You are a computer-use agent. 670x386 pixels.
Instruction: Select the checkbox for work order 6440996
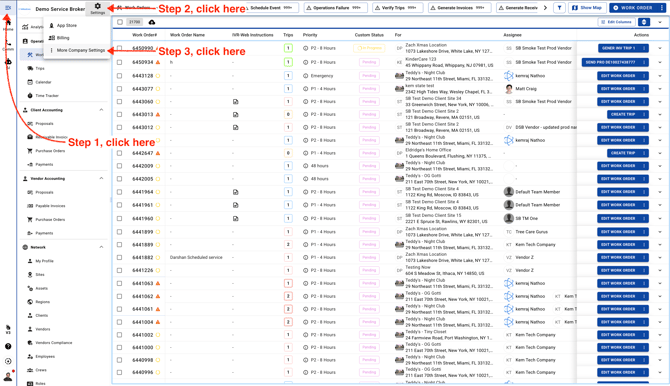120,372
